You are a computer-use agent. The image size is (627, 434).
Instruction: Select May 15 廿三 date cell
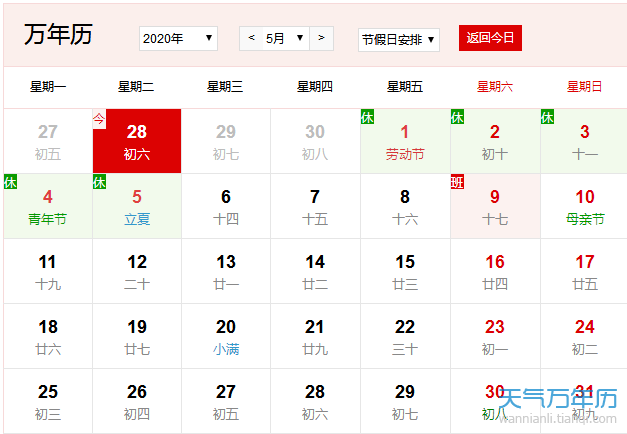pyautogui.click(x=405, y=271)
